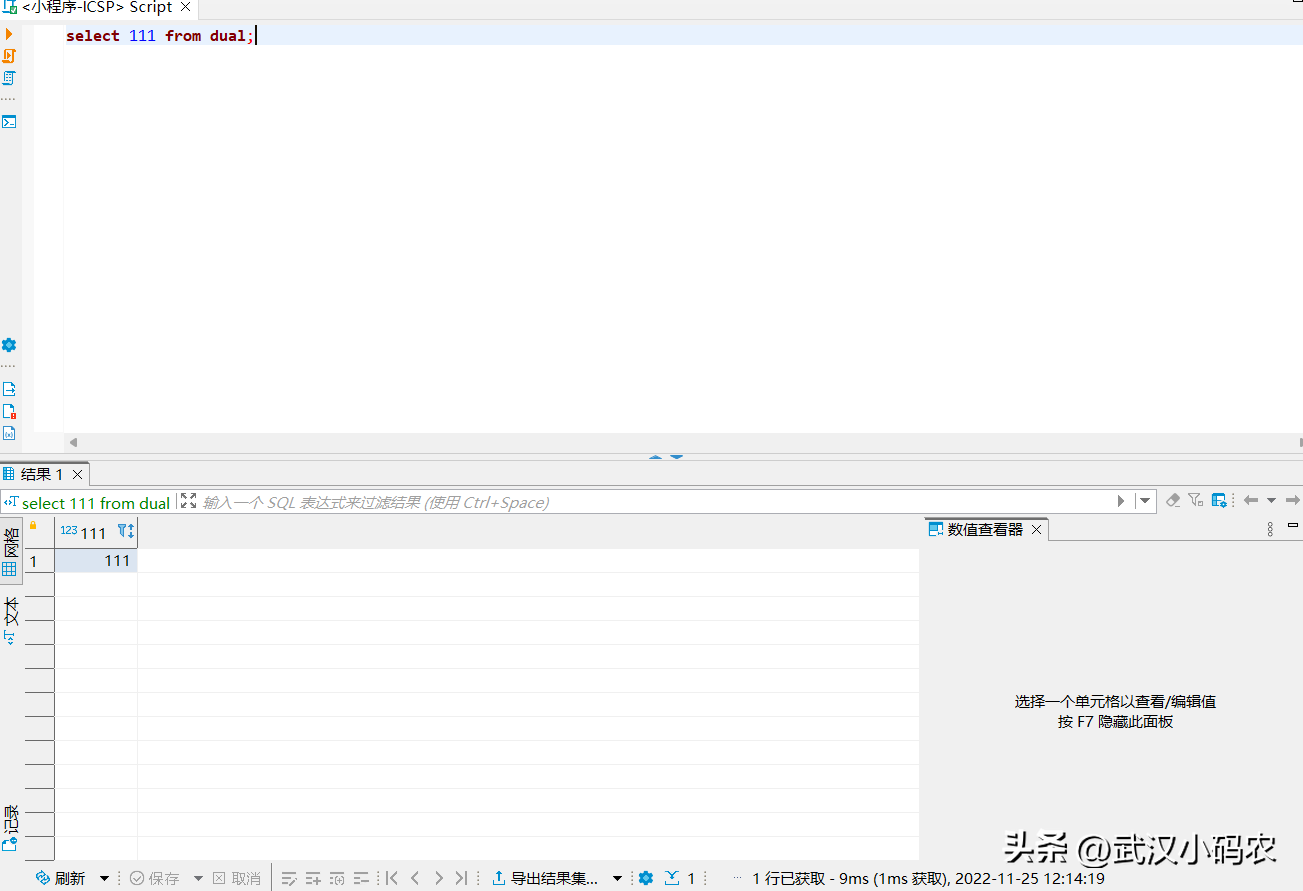
Task: Execute the SQL script icon
Action: tap(9, 56)
